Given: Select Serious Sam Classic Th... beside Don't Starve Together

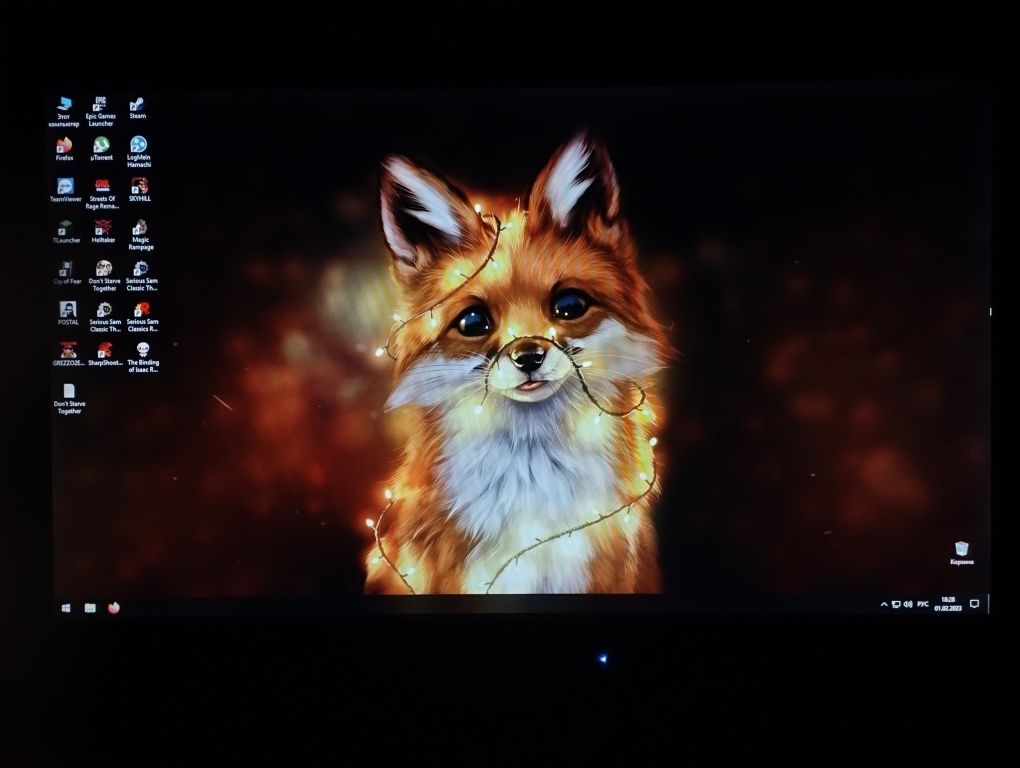Looking at the screenshot, I should pyautogui.click(x=141, y=276).
